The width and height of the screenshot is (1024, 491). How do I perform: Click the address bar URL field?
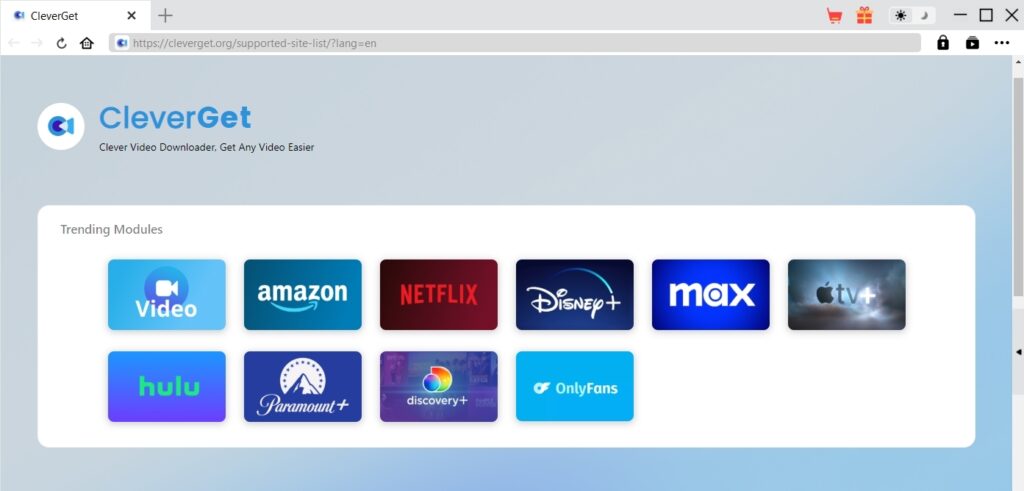coord(515,43)
